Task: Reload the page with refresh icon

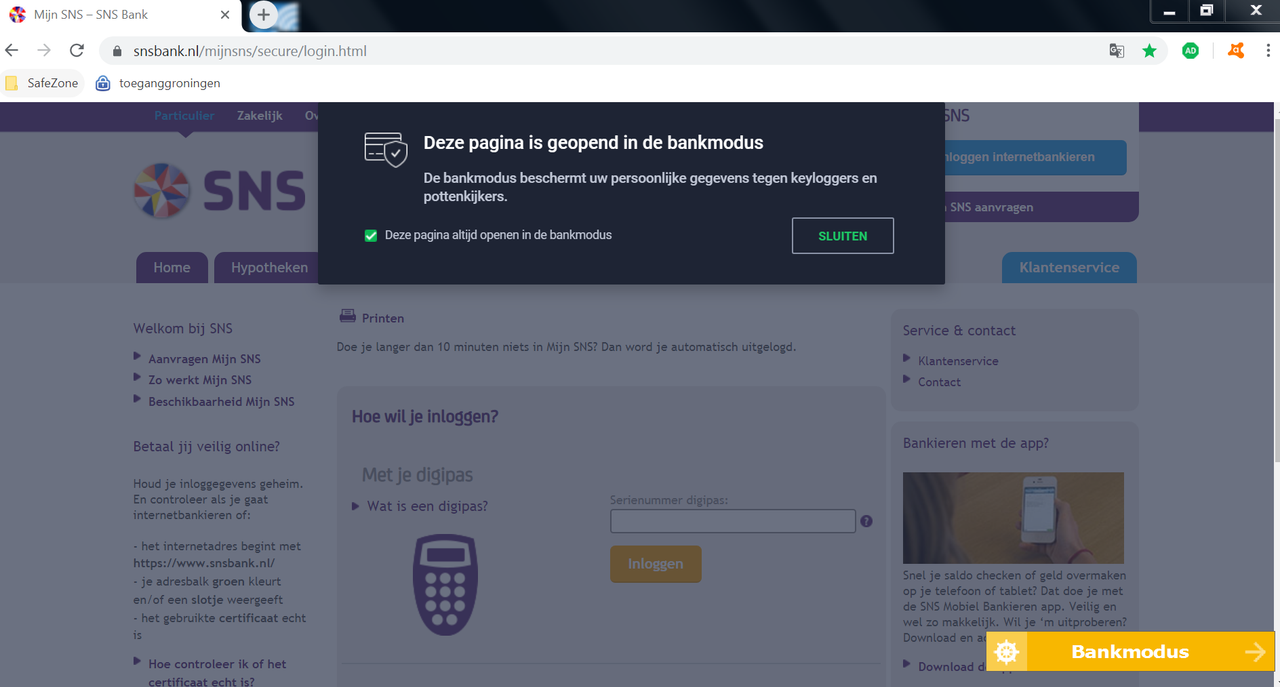Action: click(x=76, y=50)
